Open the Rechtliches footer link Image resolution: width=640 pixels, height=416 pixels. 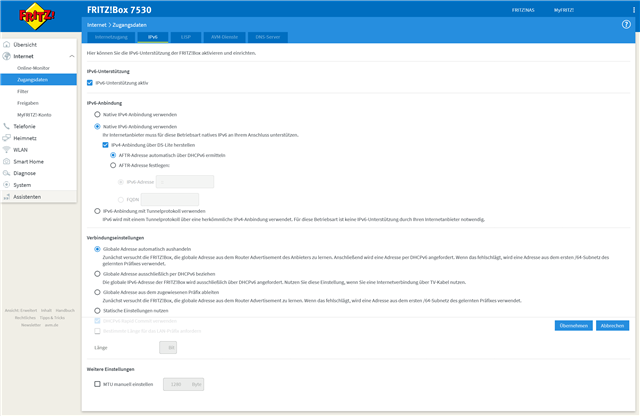click(25, 318)
